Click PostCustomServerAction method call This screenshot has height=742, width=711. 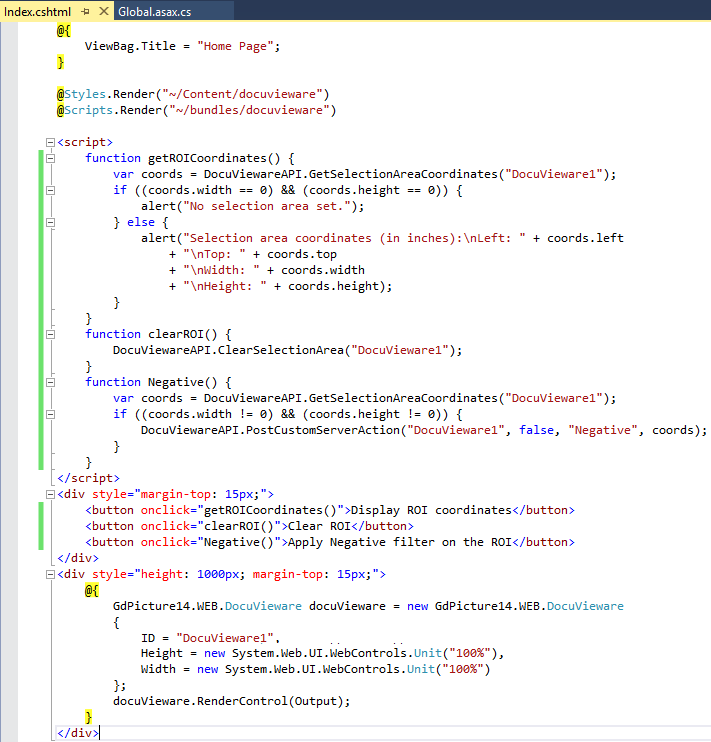point(322,430)
